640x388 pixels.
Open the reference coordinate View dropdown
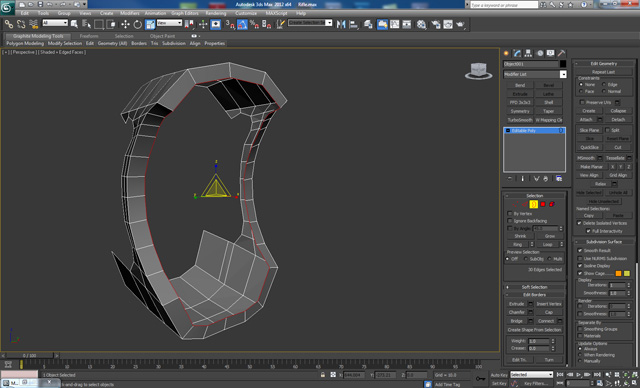169,23
